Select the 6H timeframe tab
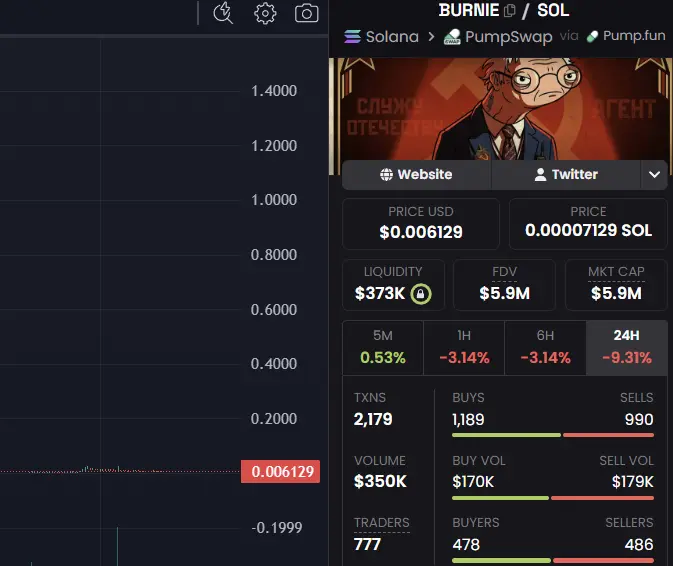This screenshot has width=673, height=566. tap(546, 348)
